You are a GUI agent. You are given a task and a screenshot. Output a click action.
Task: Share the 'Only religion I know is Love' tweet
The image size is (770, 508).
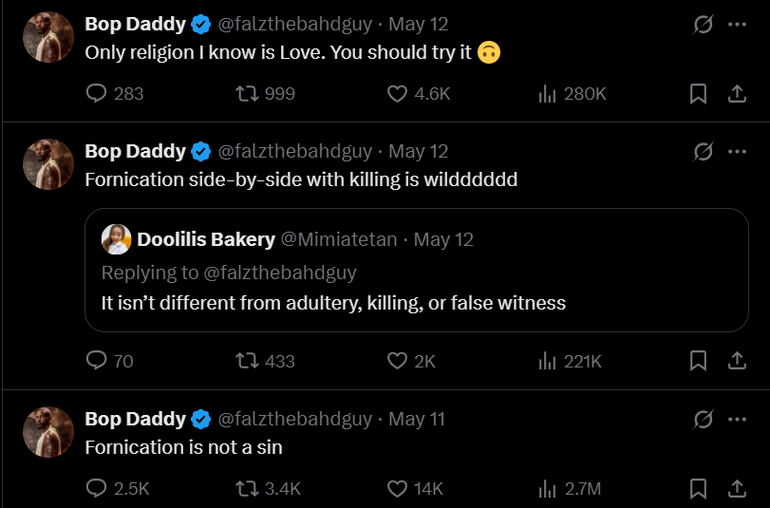(x=737, y=94)
